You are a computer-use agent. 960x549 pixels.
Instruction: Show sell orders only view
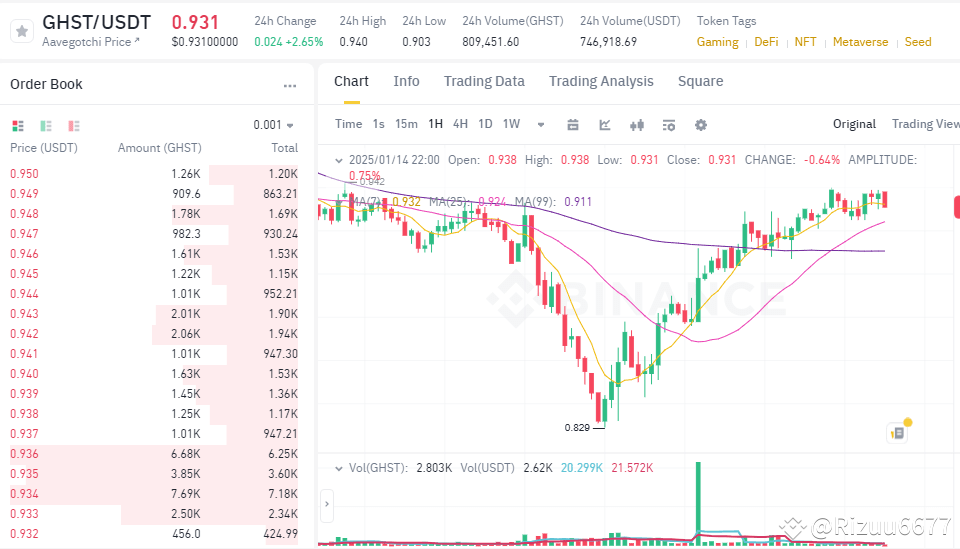point(74,125)
